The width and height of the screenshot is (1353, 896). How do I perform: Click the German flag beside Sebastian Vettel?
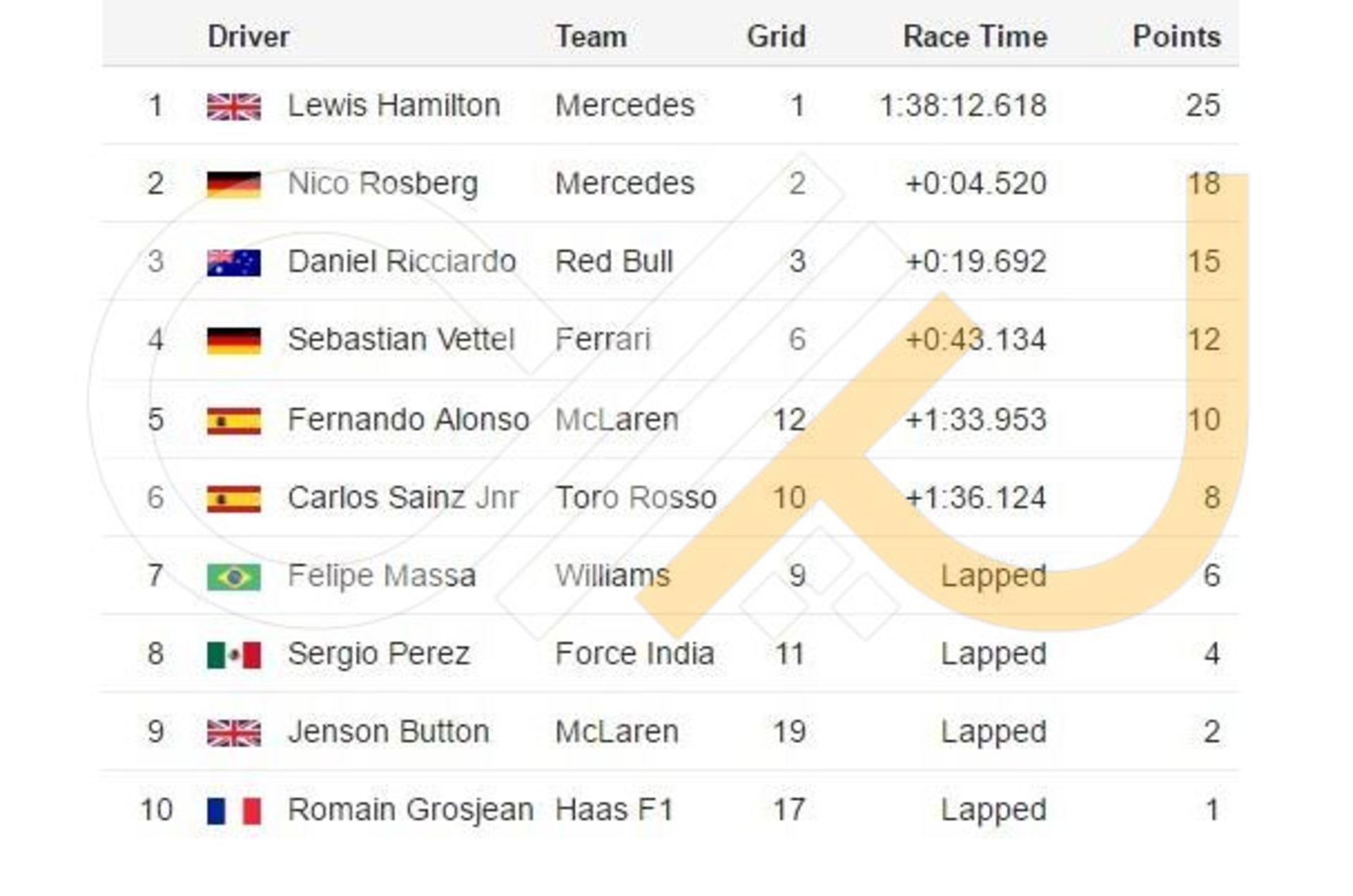pyautogui.click(x=234, y=341)
